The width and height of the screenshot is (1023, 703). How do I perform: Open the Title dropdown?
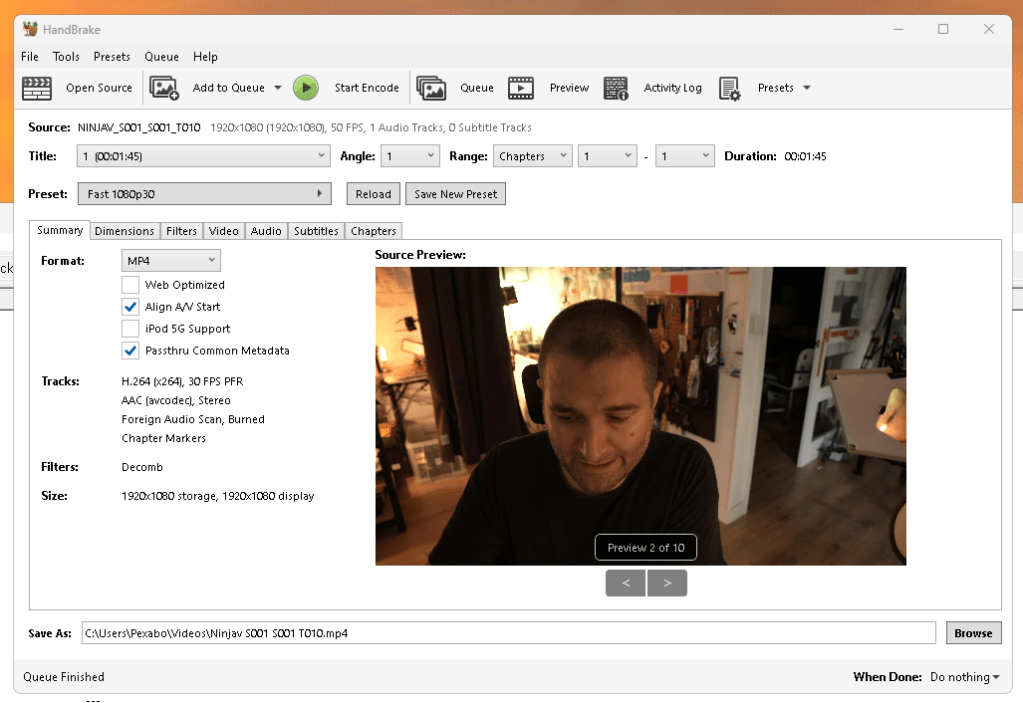click(x=204, y=156)
